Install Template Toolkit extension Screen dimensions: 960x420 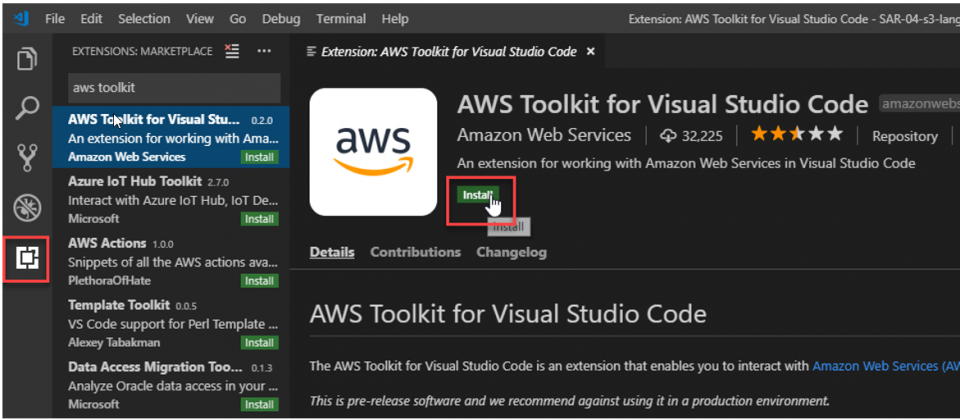[259, 342]
